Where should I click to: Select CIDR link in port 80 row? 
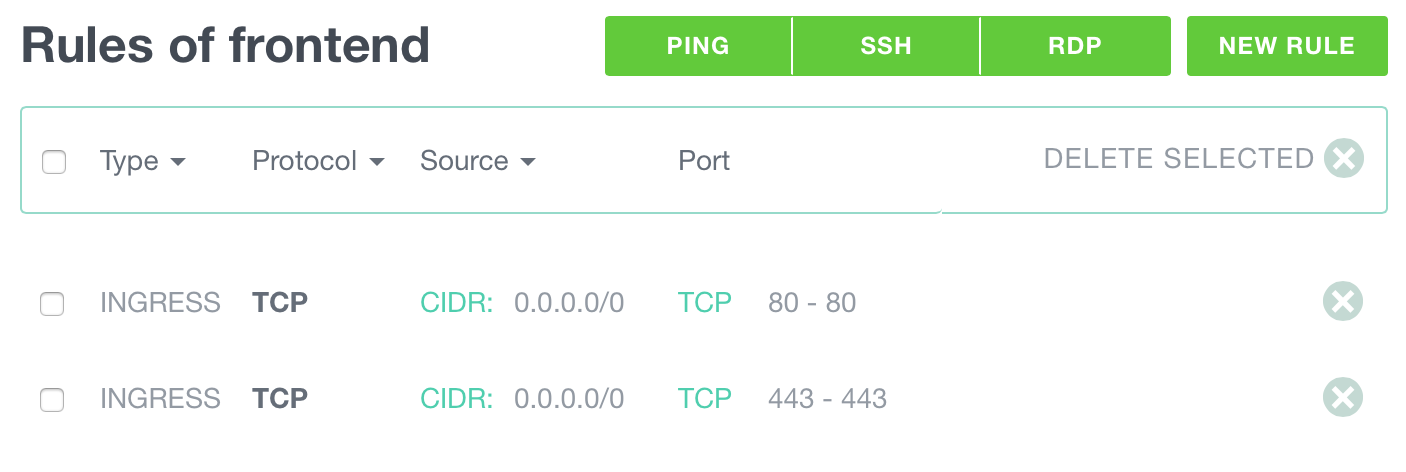457,302
